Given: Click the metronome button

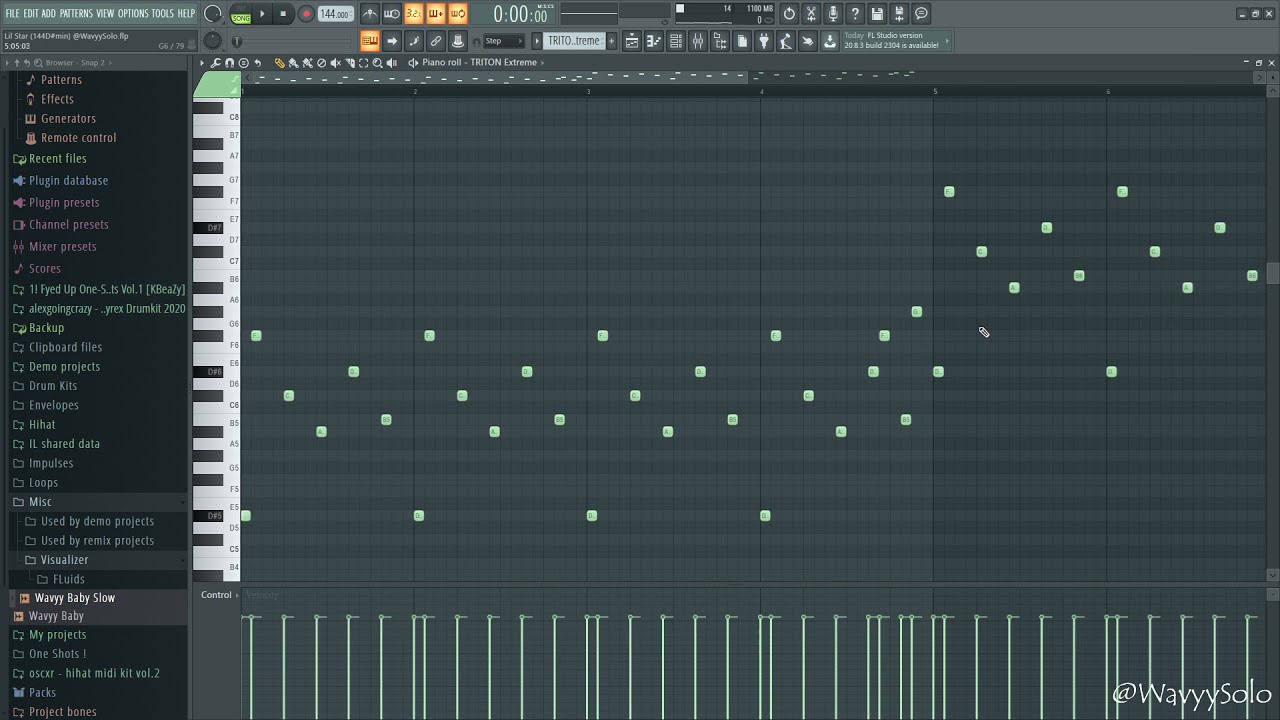Looking at the screenshot, I should [x=370, y=14].
